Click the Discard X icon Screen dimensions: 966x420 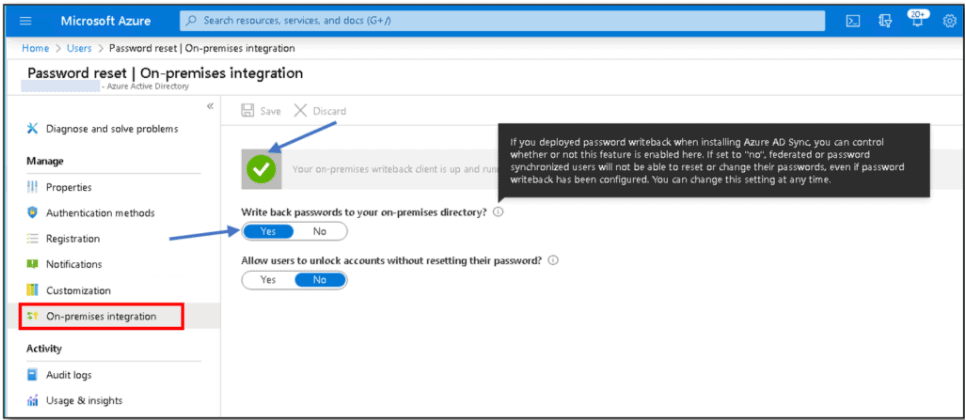(300, 111)
